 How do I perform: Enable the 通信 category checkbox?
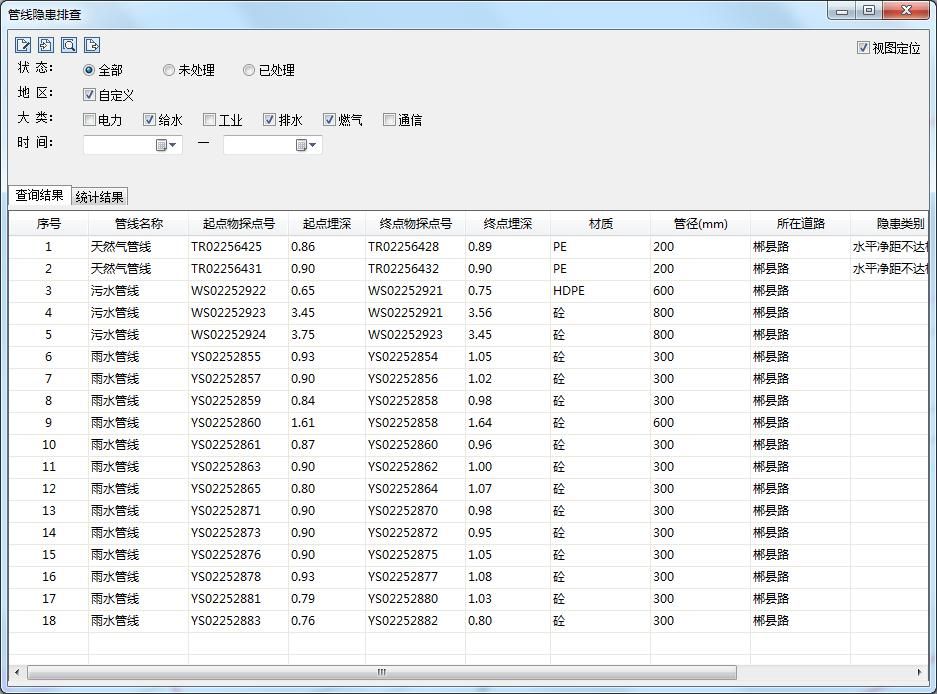coord(389,119)
